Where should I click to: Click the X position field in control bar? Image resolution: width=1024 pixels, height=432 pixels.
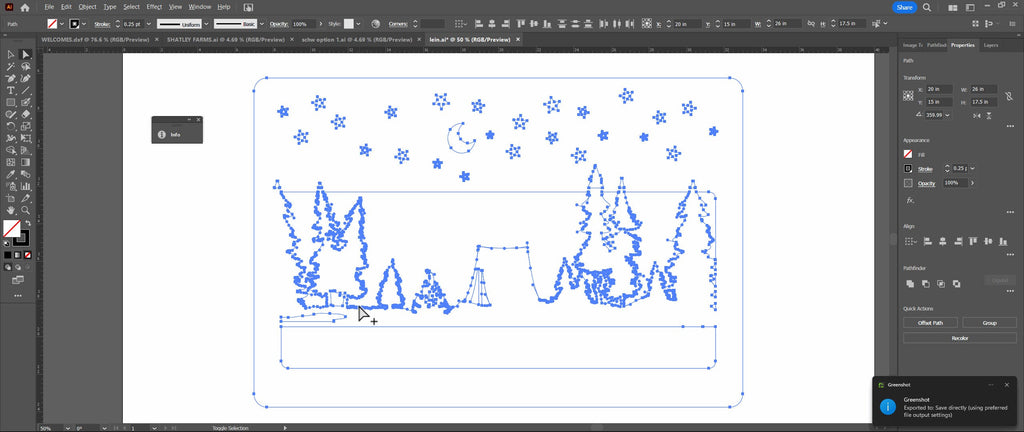[686, 23]
